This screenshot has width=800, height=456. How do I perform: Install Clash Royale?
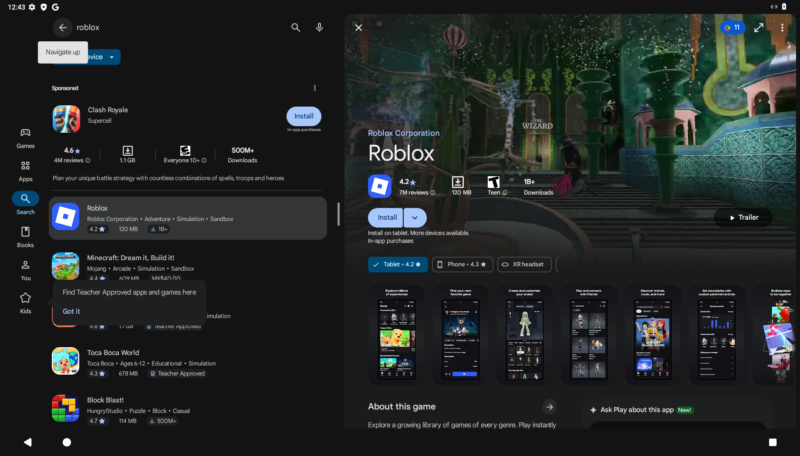coord(304,116)
